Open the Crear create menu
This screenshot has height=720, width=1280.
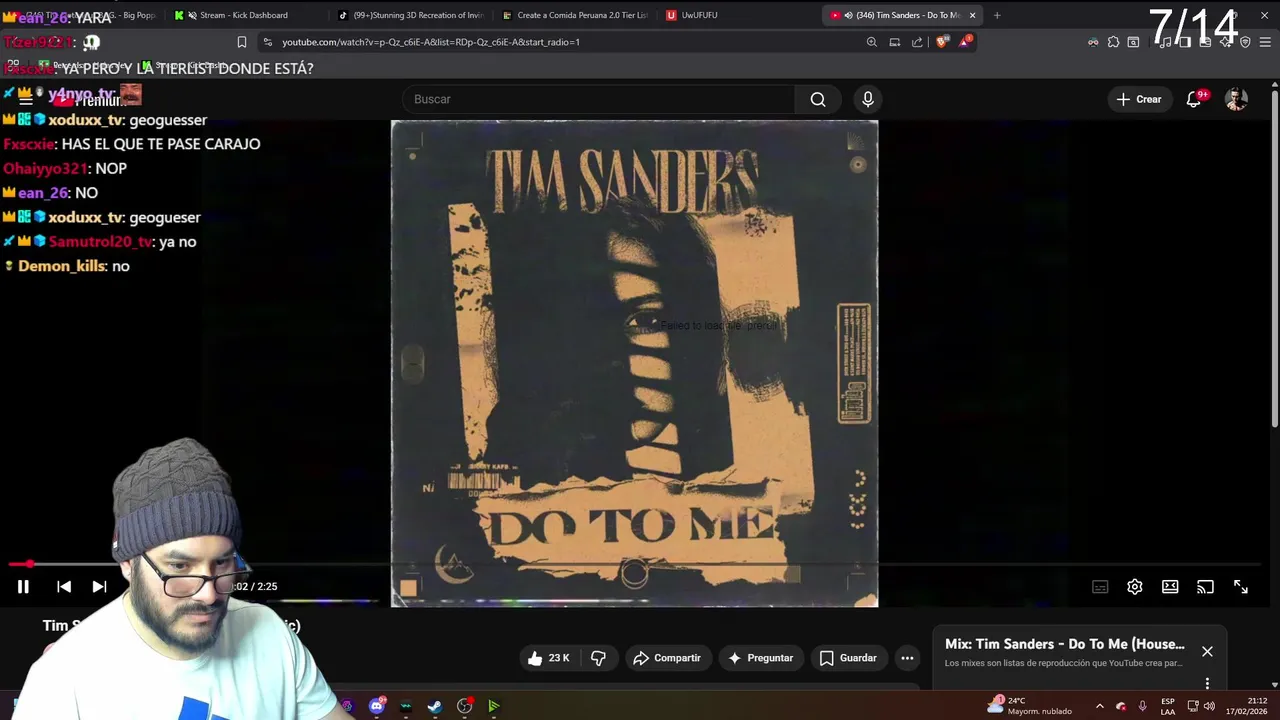click(1139, 99)
